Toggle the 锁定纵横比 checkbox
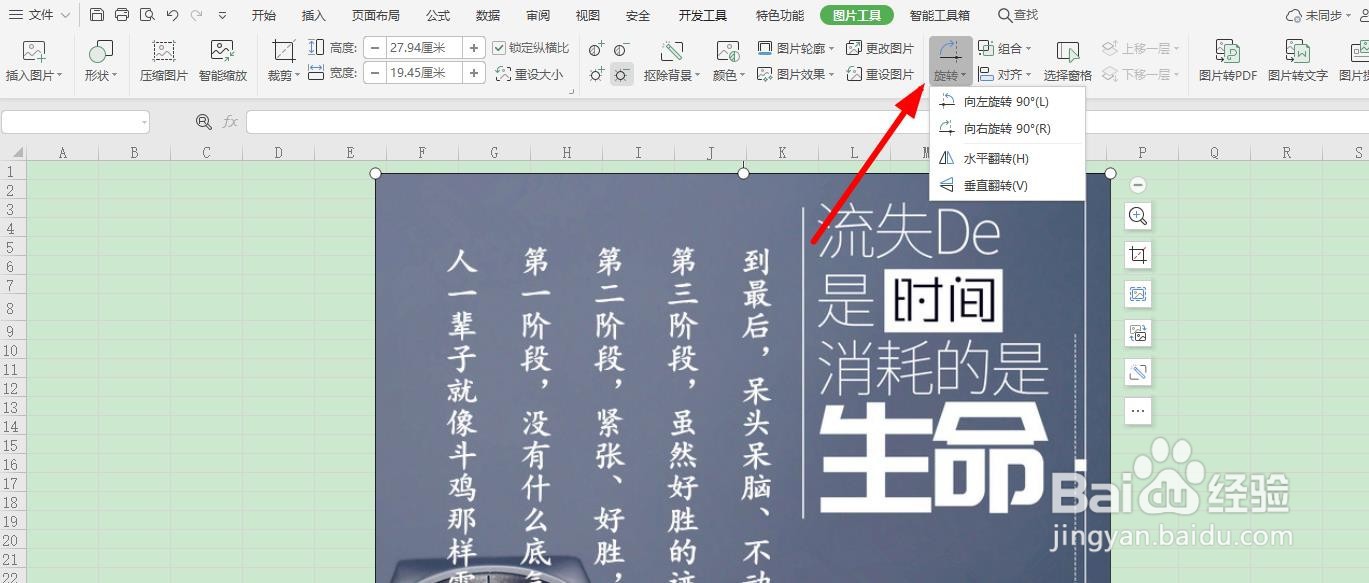This screenshot has height=583, width=1369. coord(500,47)
